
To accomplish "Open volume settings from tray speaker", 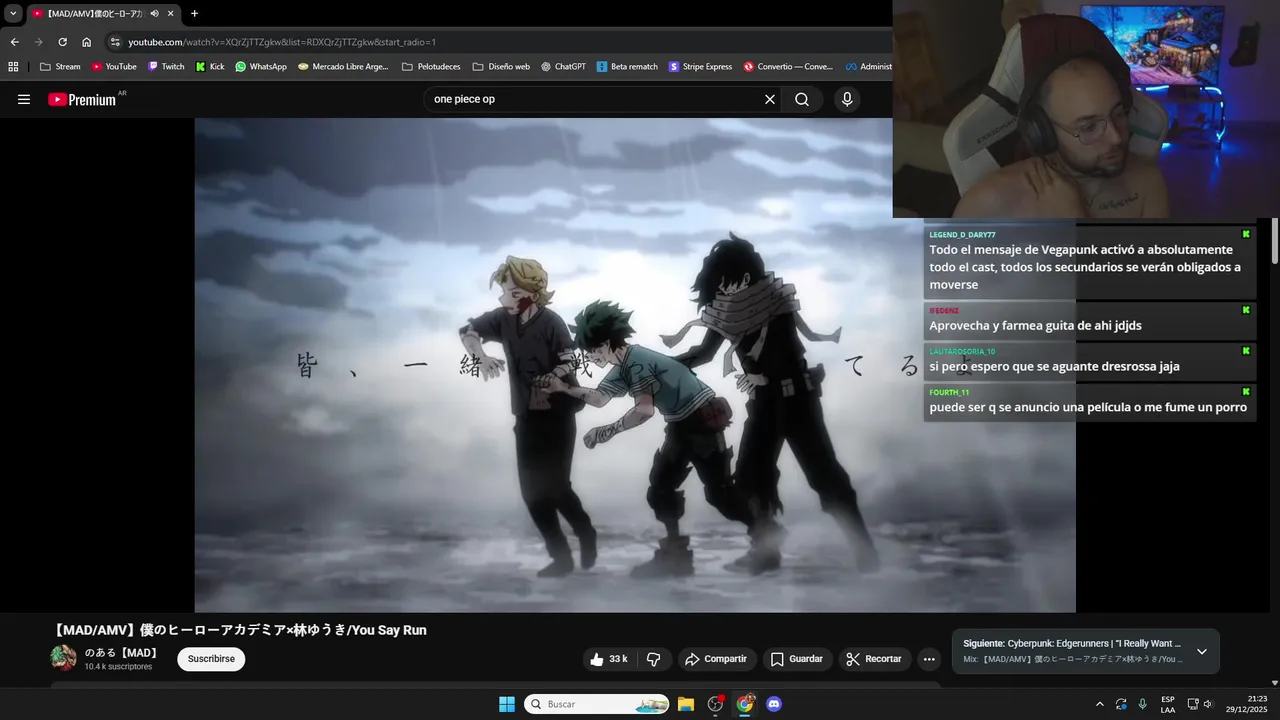I will pos(1208,704).
